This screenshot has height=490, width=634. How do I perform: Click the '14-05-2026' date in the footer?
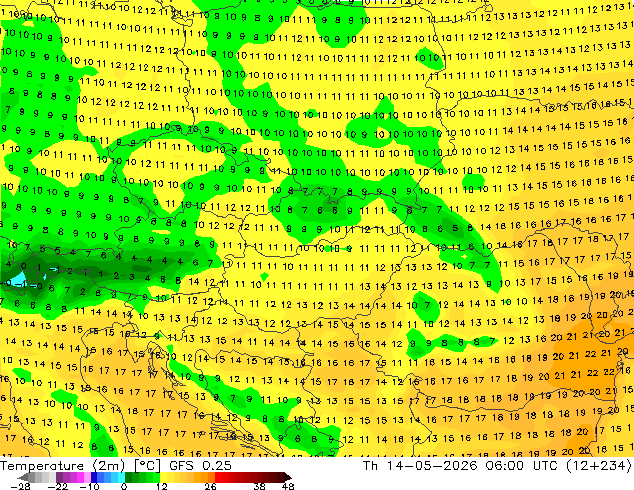432,466
